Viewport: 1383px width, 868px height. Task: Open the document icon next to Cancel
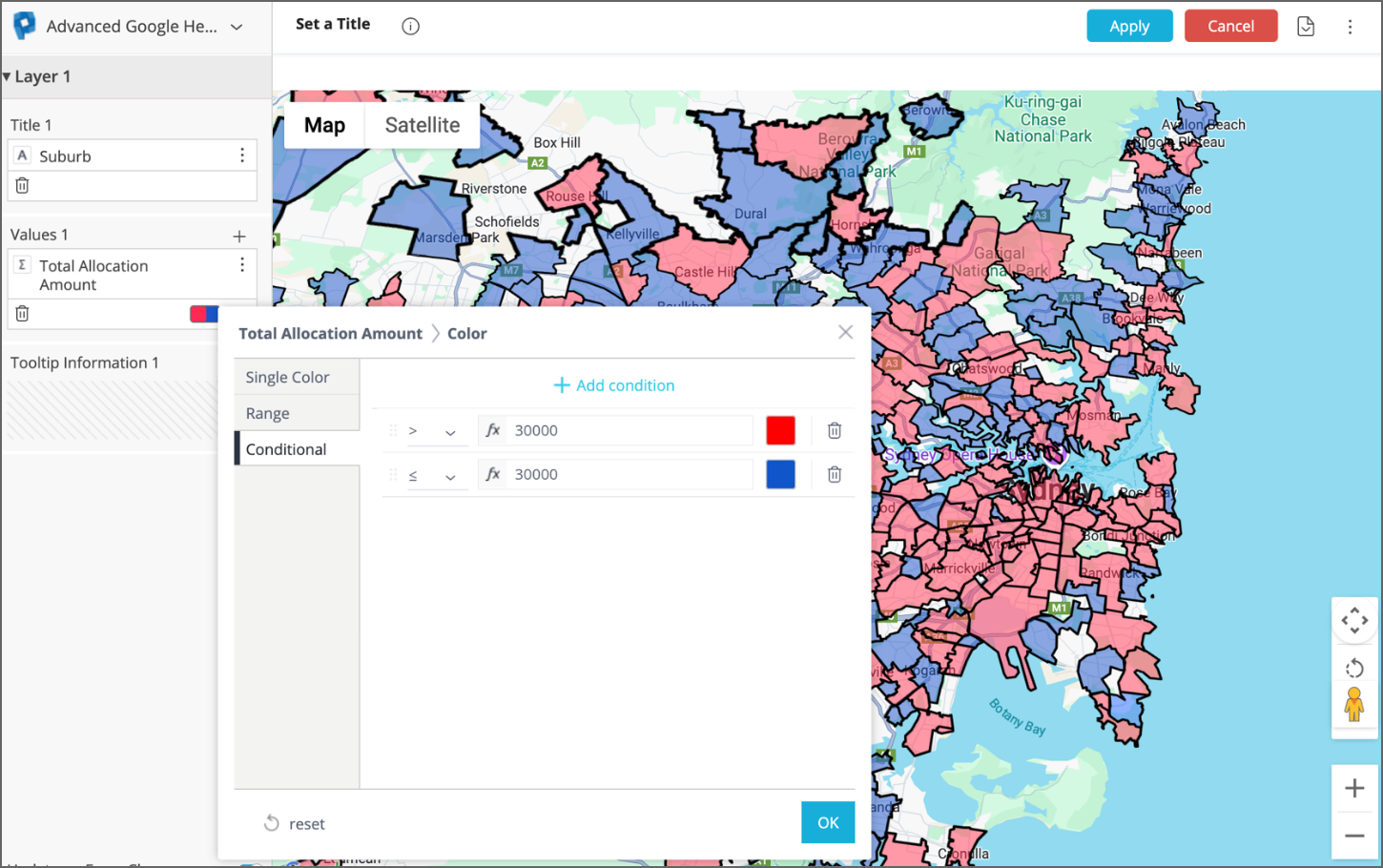tap(1306, 27)
